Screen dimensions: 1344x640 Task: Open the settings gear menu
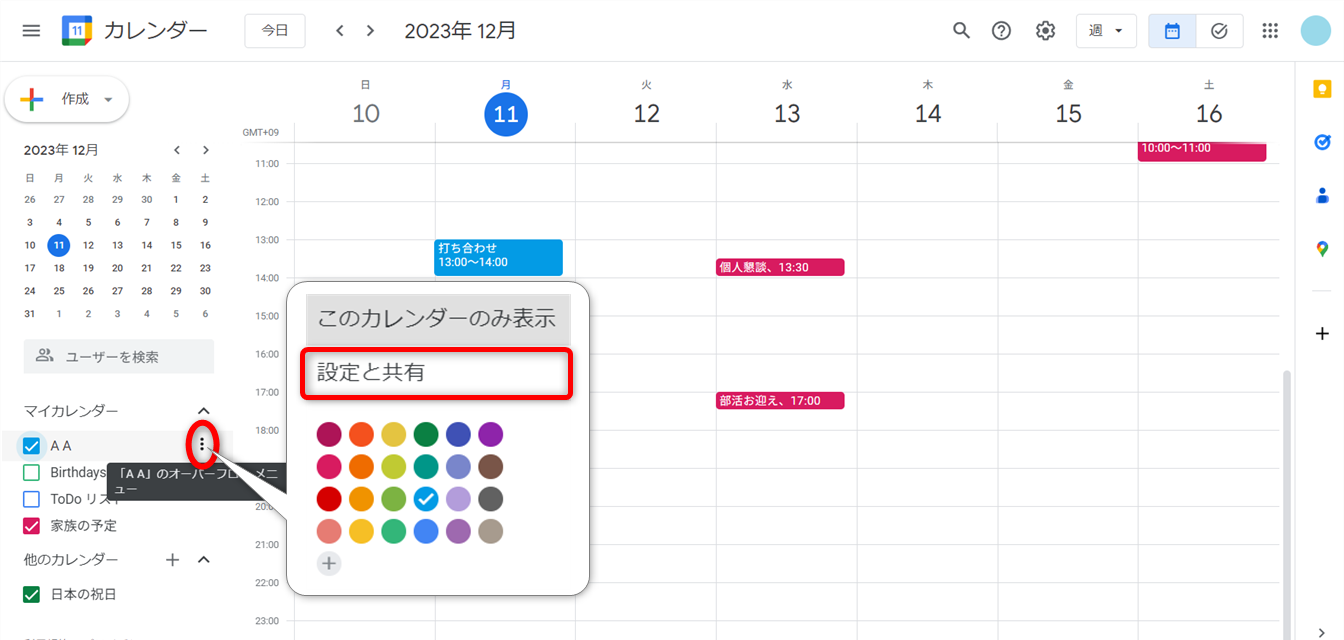1045,31
